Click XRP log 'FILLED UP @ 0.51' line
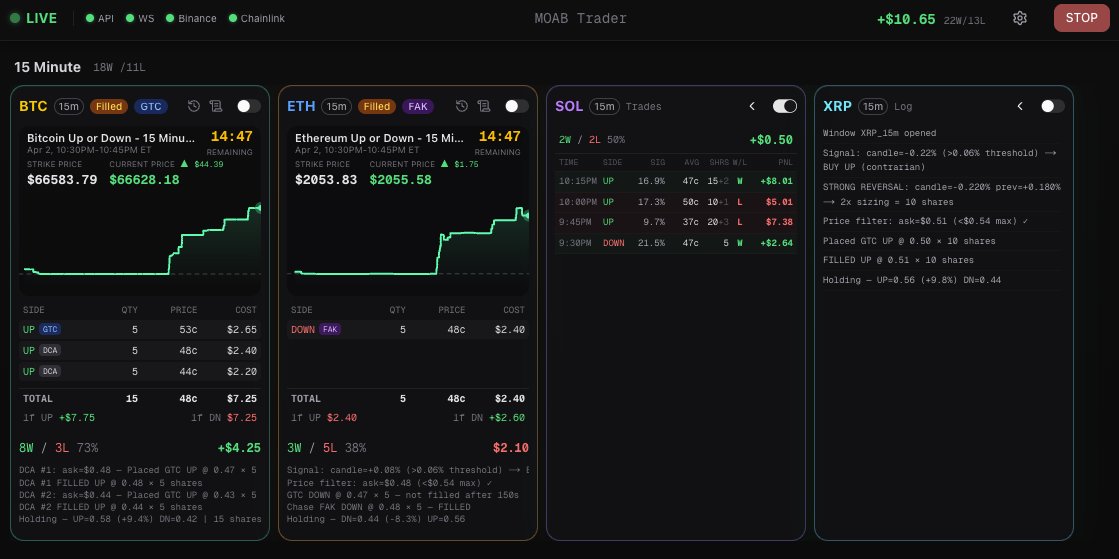 [898, 260]
